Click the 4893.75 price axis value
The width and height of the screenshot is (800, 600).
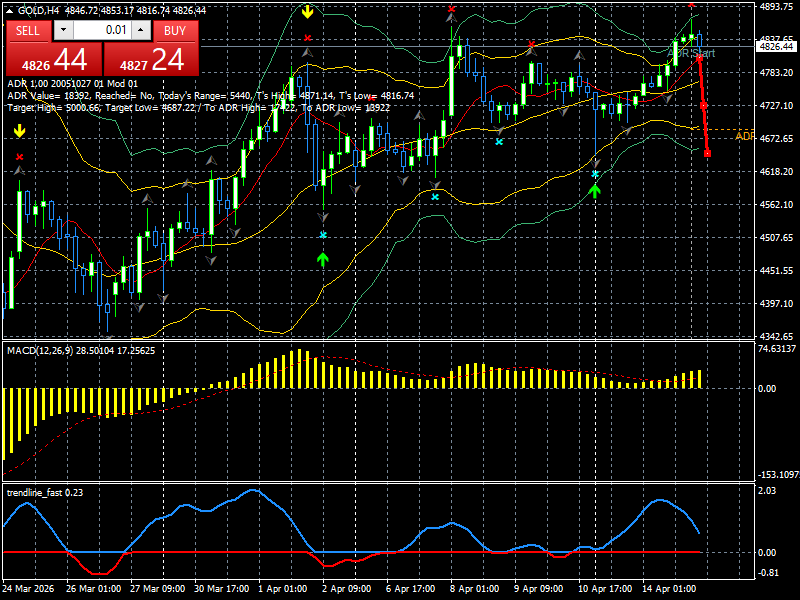(776, 7)
